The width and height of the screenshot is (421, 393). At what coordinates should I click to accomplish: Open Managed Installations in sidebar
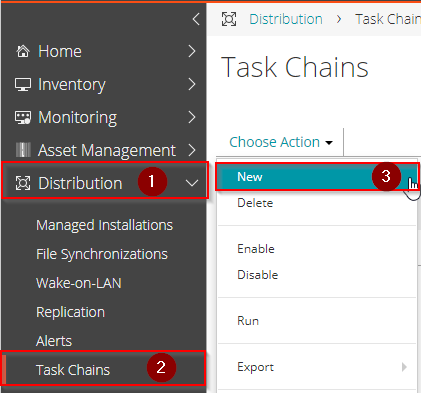[x=104, y=225]
